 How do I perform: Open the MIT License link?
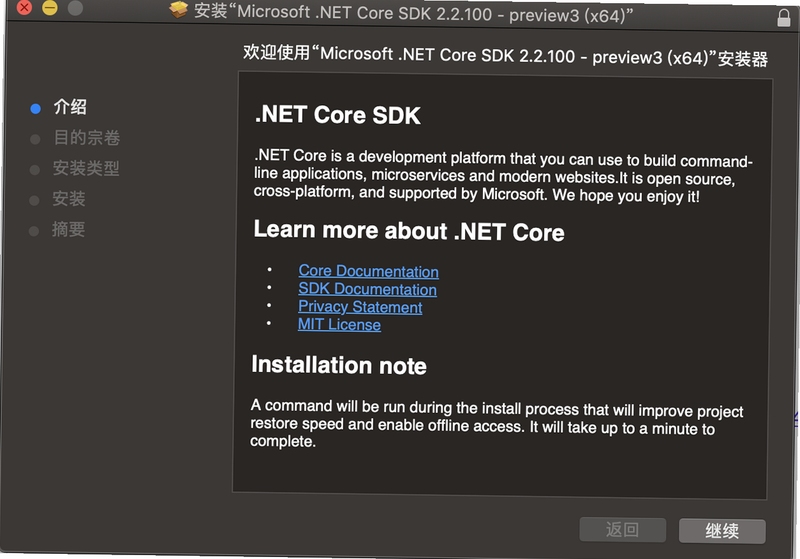[x=339, y=324]
